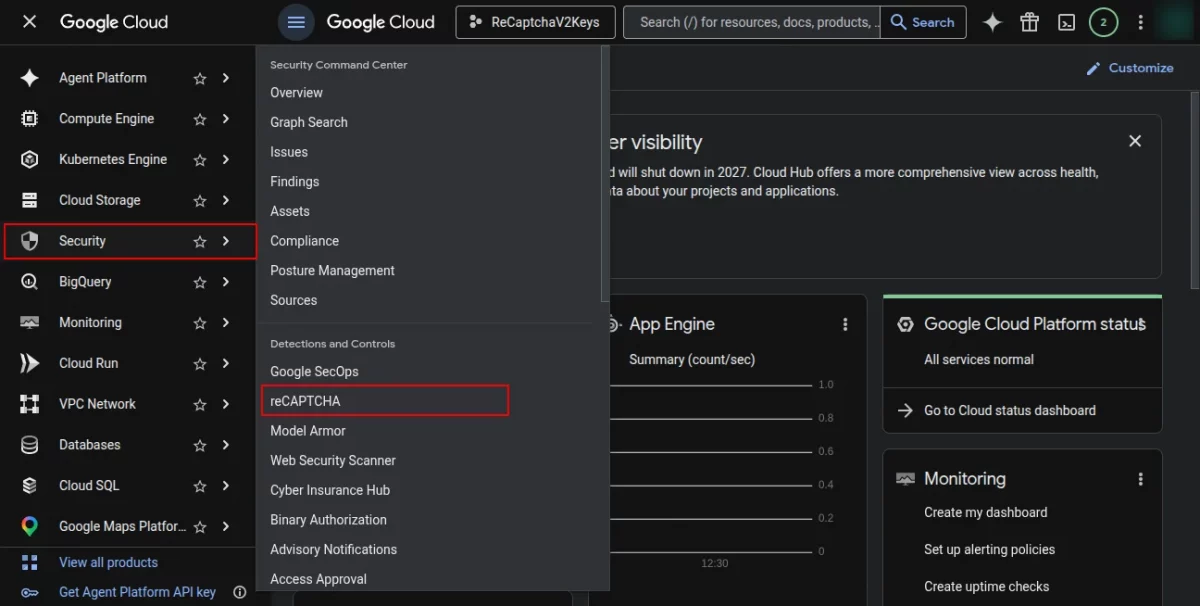The width and height of the screenshot is (1200, 606).
Task: Expand Cloud SQL submenu chevron
Action: click(226, 486)
